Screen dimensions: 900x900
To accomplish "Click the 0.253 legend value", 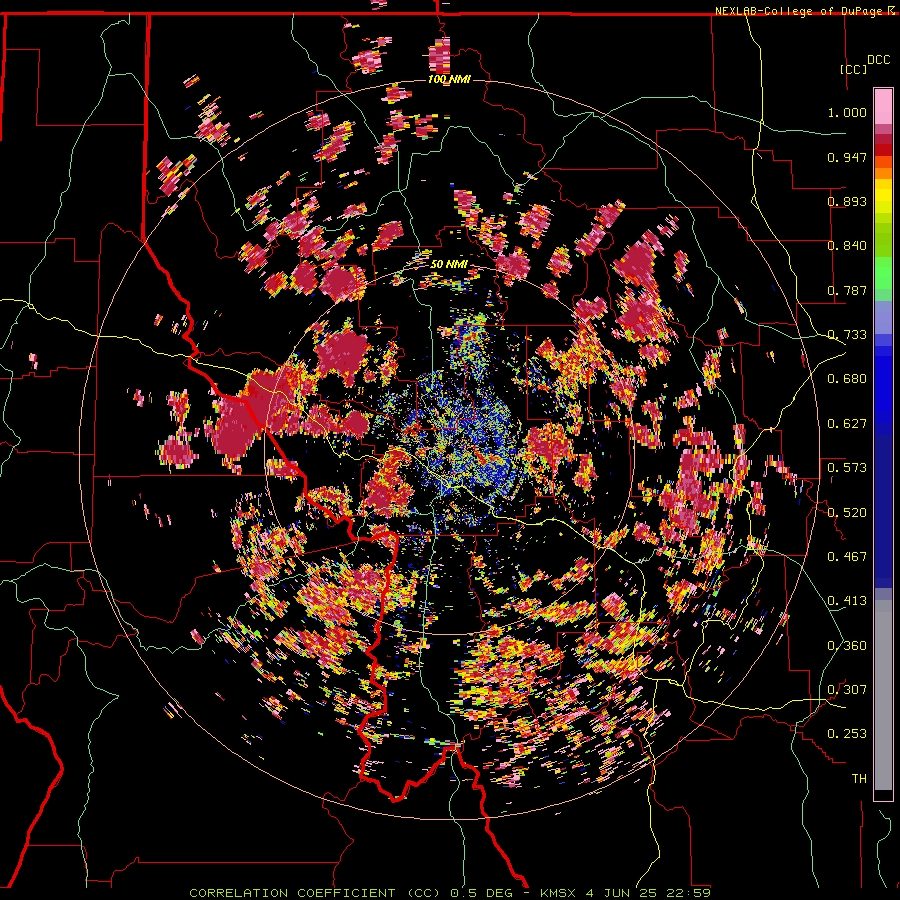I will 847,734.
